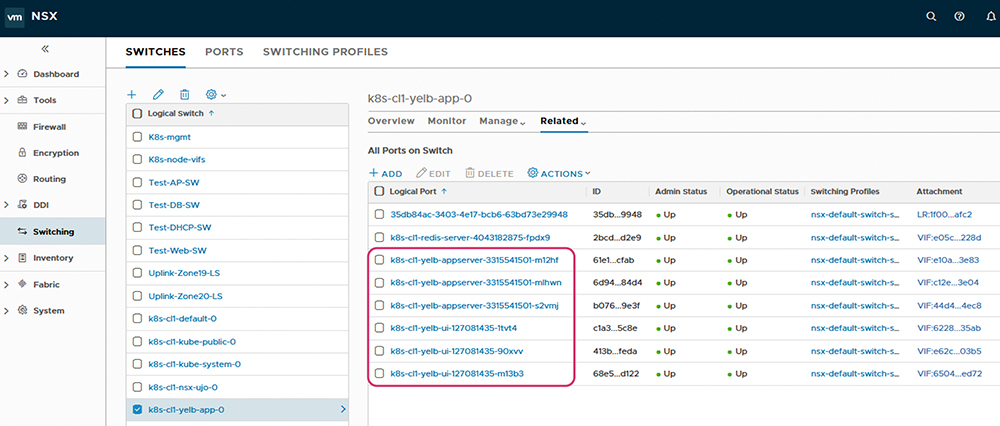Open the Manage dropdown tab
The width and height of the screenshot is (1000, 426).
(502, 121)
